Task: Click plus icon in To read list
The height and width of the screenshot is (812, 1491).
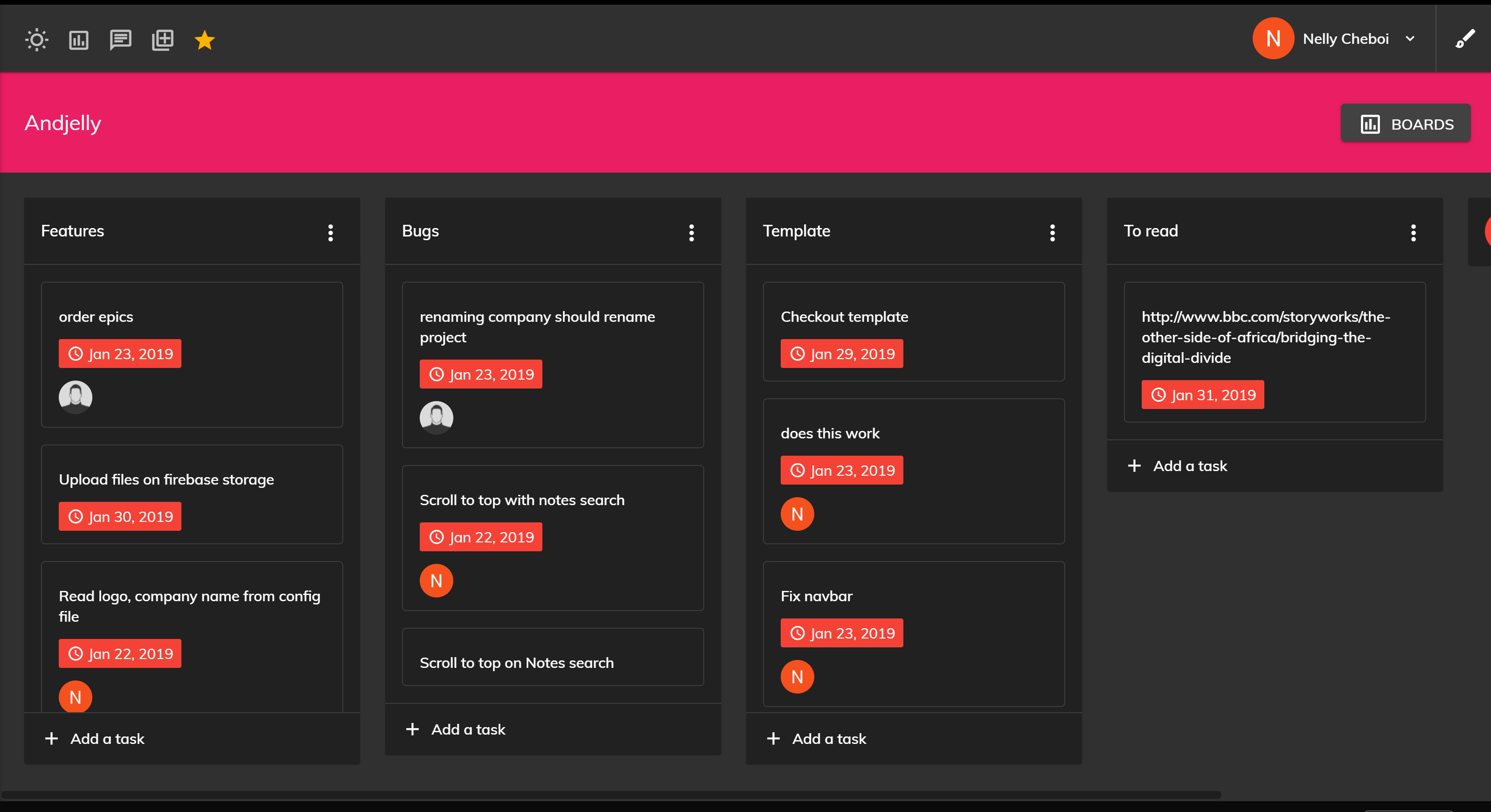Action: point(1134,466)
